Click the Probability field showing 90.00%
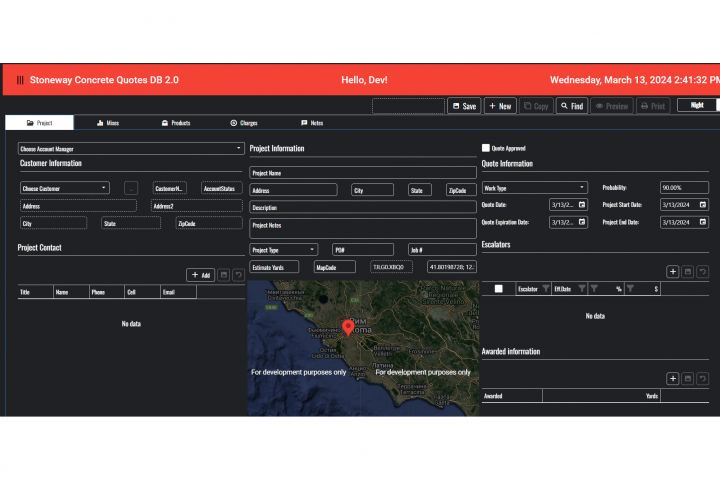The image size is (720, 480). click(x=684, y=187)
